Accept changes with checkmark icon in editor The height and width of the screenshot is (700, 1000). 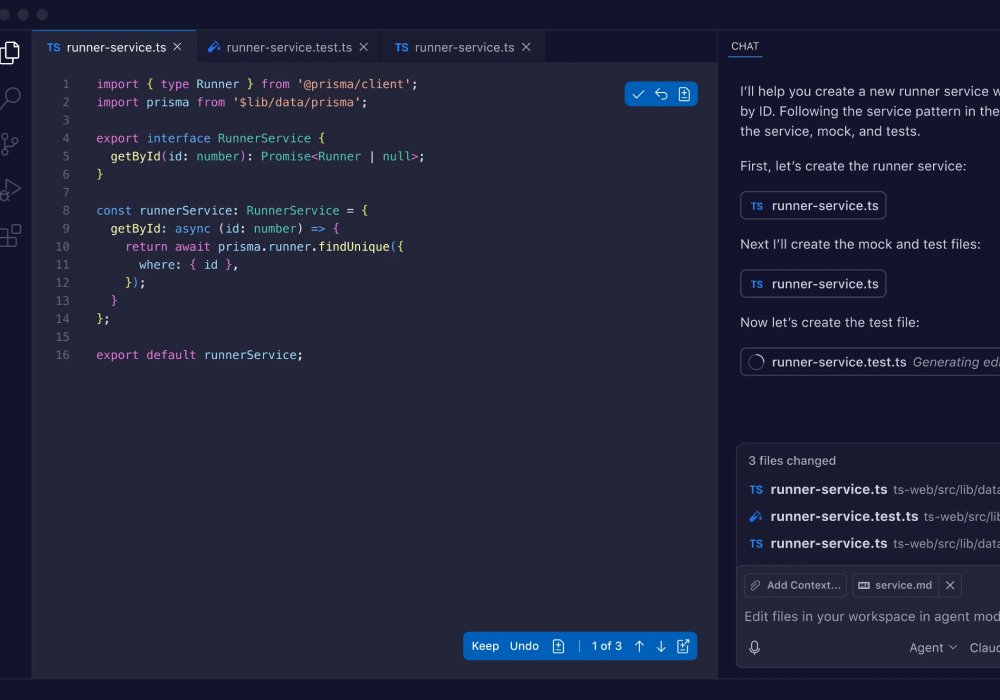tap(638, 94)
